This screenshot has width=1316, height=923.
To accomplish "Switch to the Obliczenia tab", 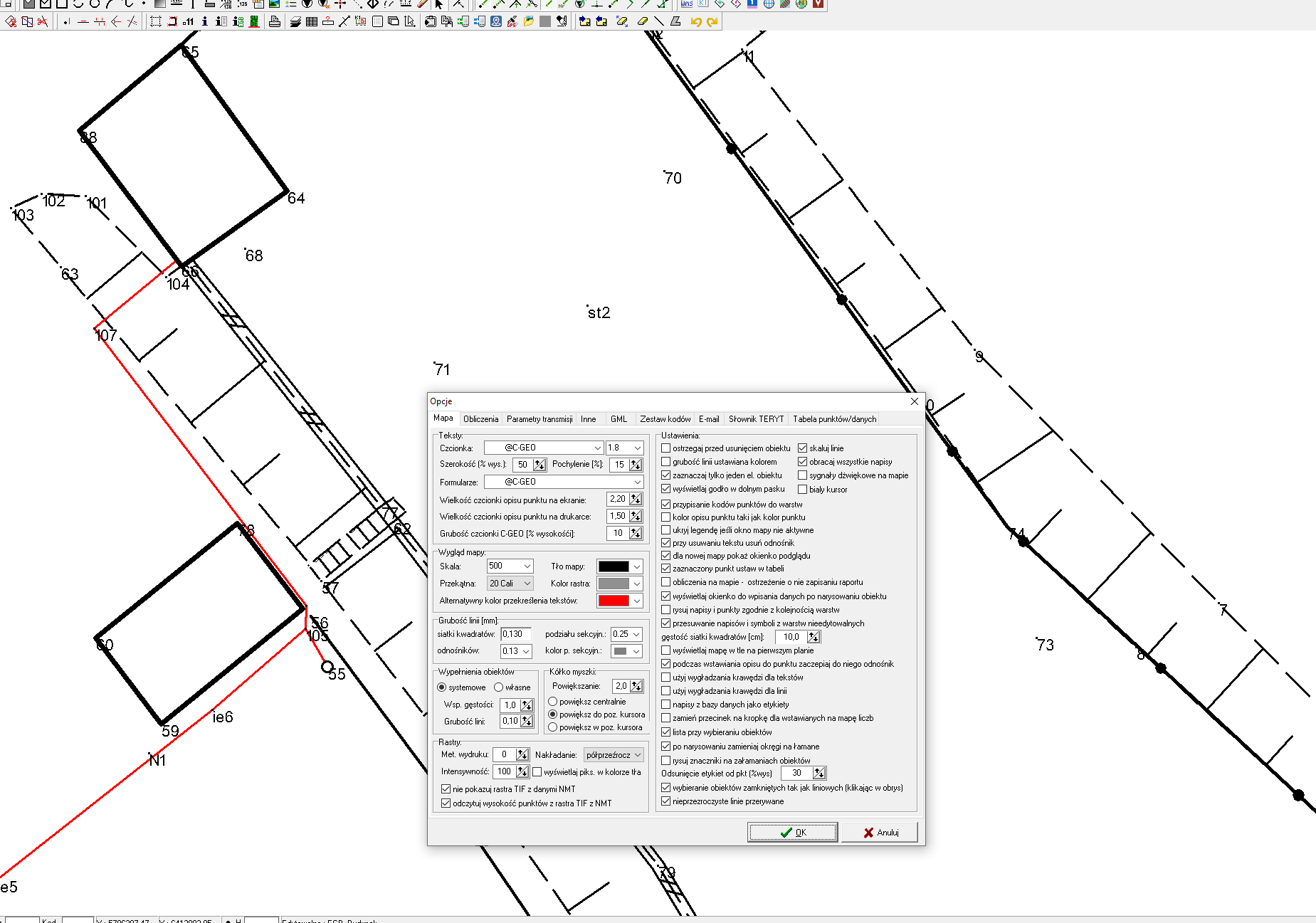I will tap(480, 419).
